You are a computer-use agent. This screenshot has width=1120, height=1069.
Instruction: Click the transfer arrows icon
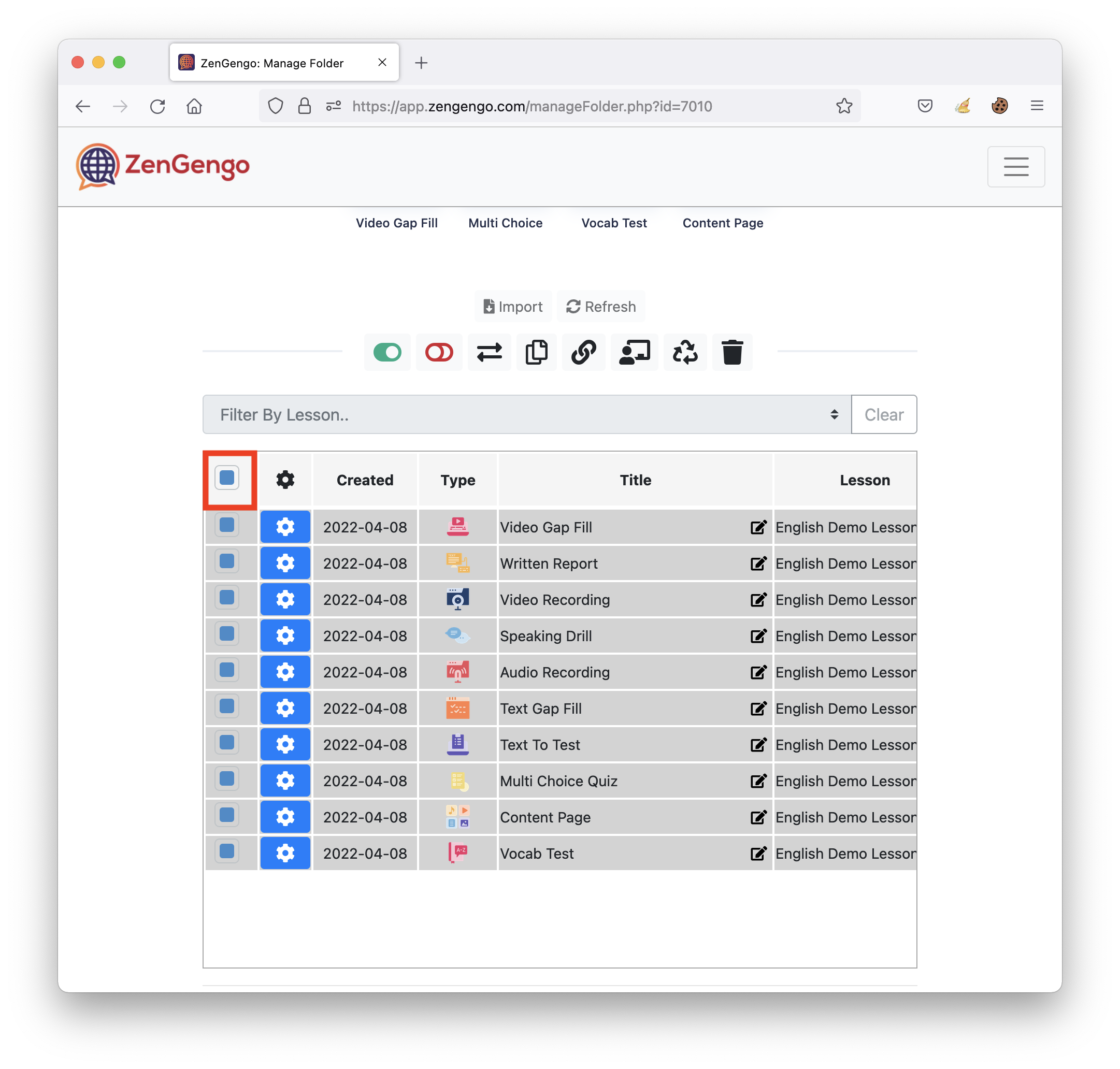tap(489, 352)
